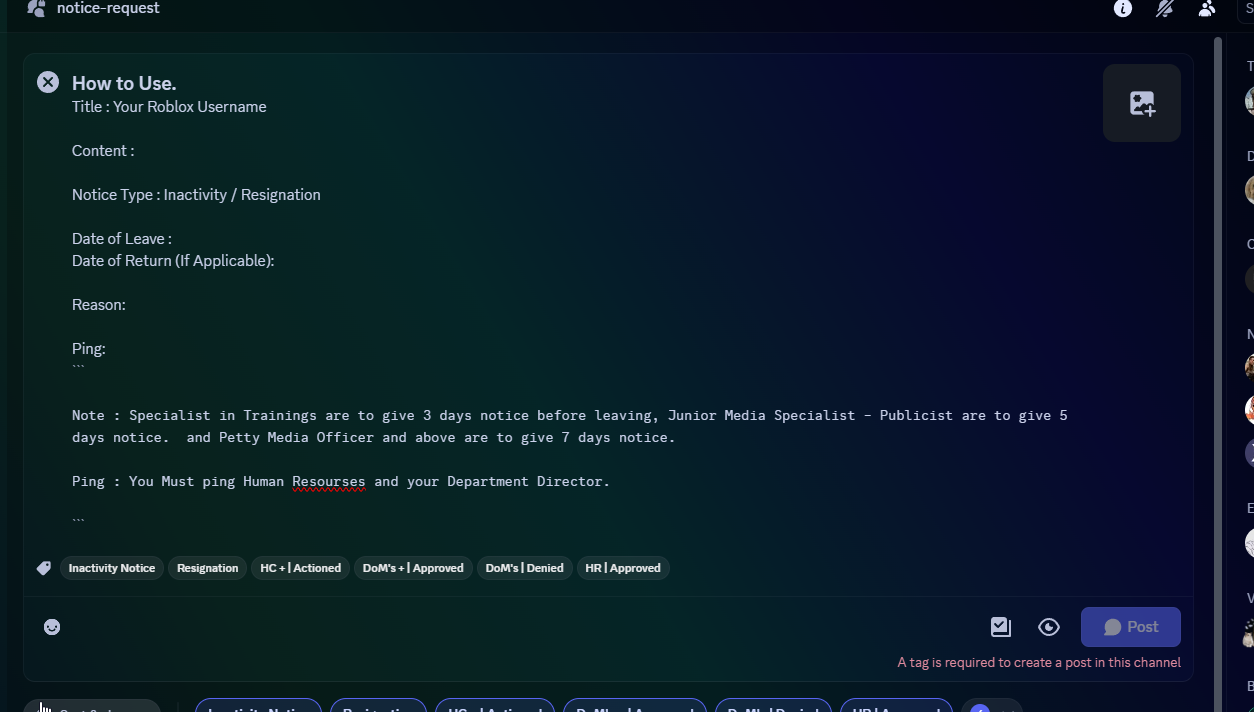Screen dimensions: 1254x712
Task: Choose the DoM's | Denied tag
Action: [524, 568]
